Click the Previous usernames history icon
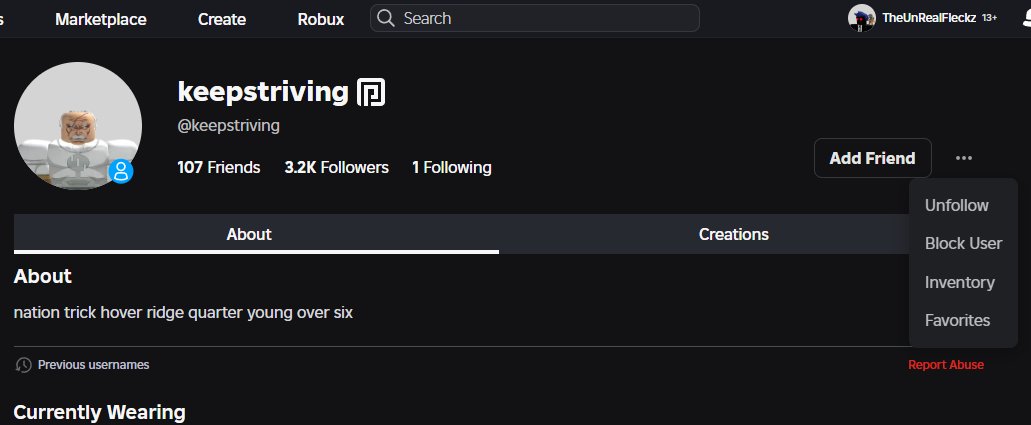The image size is (1031, 425). [24, 364]
